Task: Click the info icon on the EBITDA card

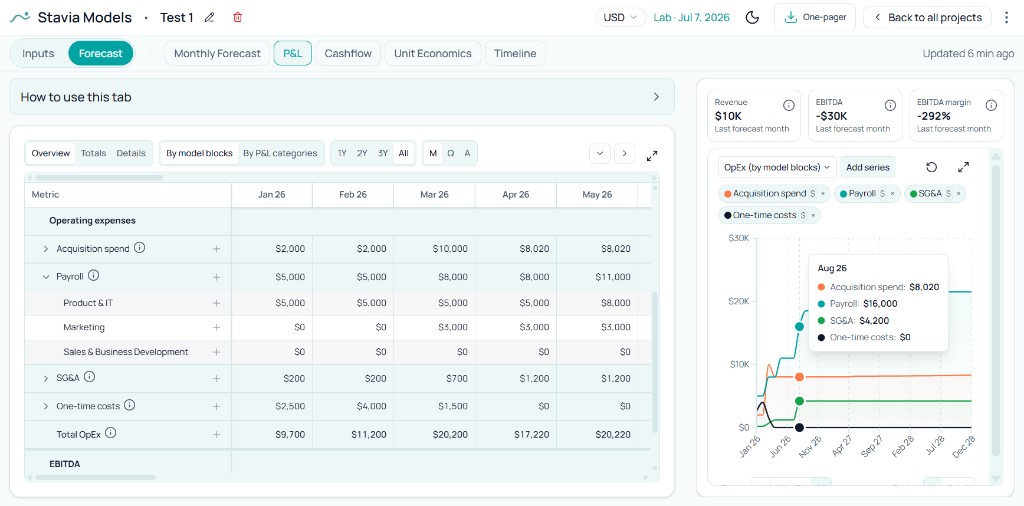Action: 890,105
